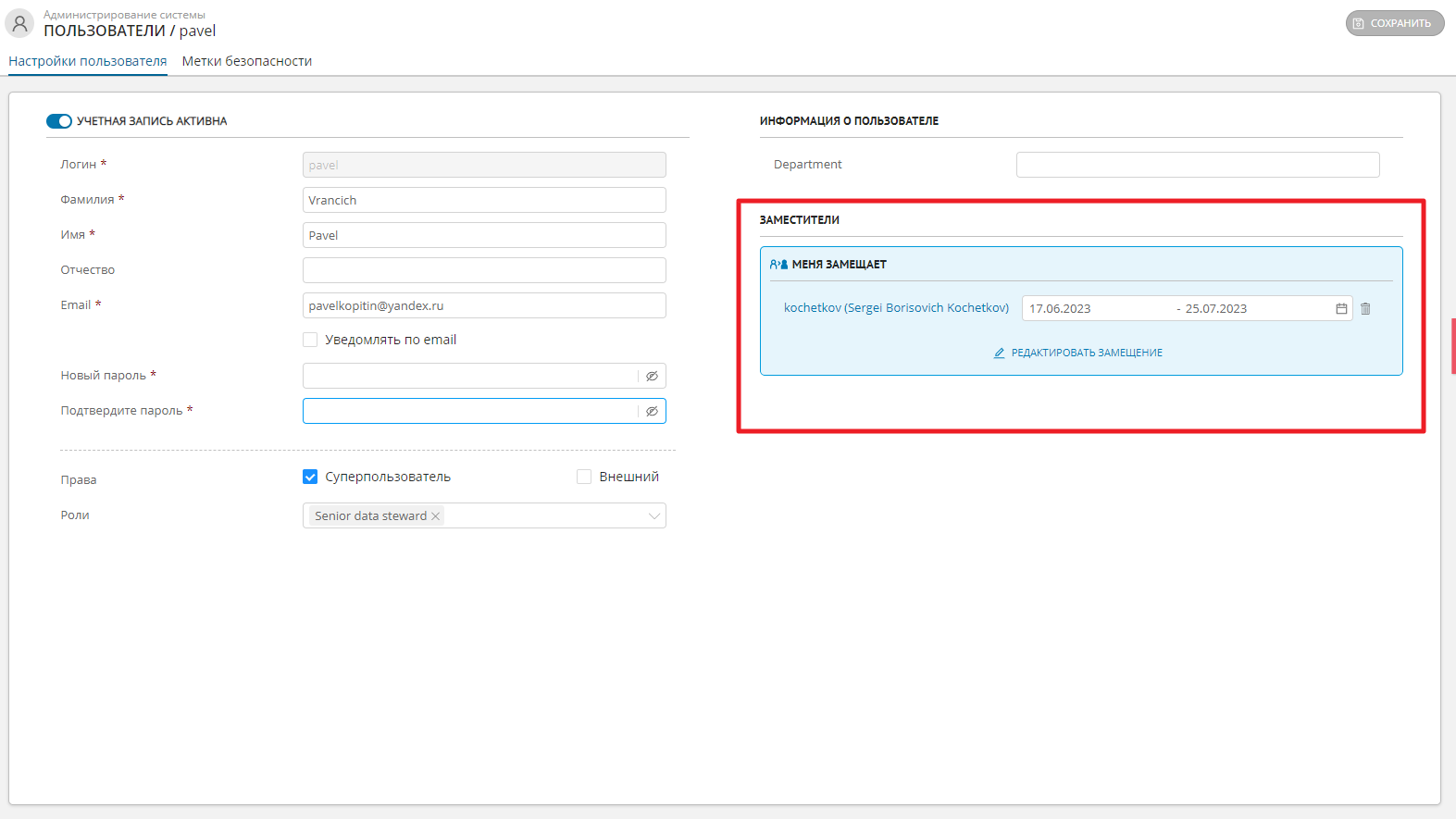Switch to Метки безопасности tab
Viewport: 1456px width, 819px height.
click(247, 61)
